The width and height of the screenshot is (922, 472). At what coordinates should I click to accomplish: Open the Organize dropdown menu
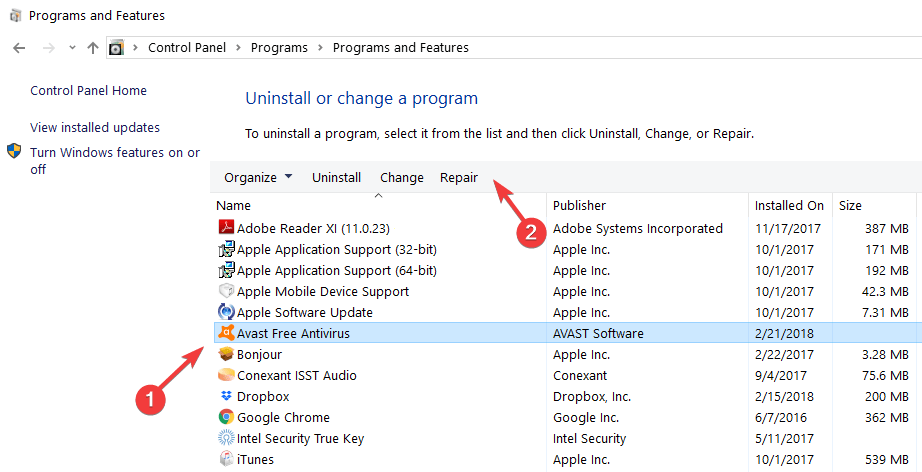point(258,178)
